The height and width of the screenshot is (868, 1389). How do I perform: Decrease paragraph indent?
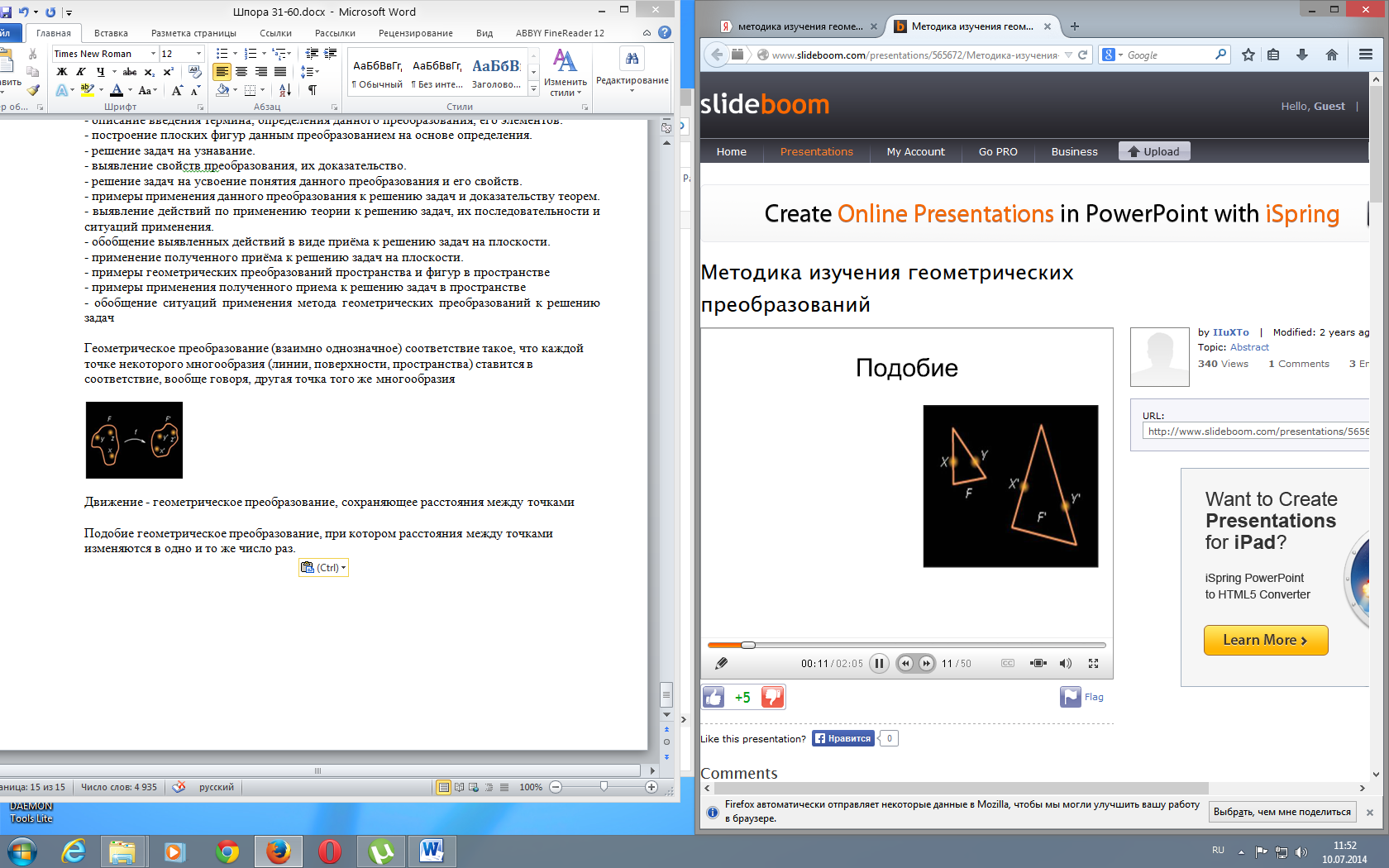pyautogui.click(x=312, y=54)
